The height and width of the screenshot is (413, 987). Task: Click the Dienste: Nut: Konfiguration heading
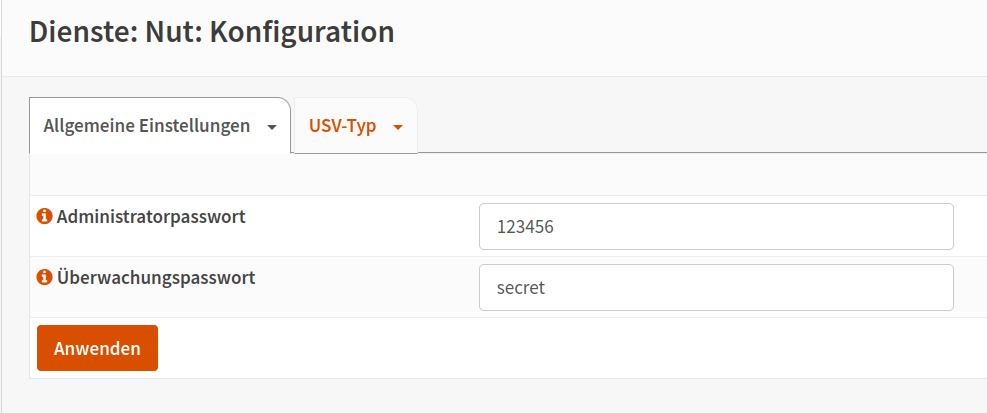[x=212, y=31]
